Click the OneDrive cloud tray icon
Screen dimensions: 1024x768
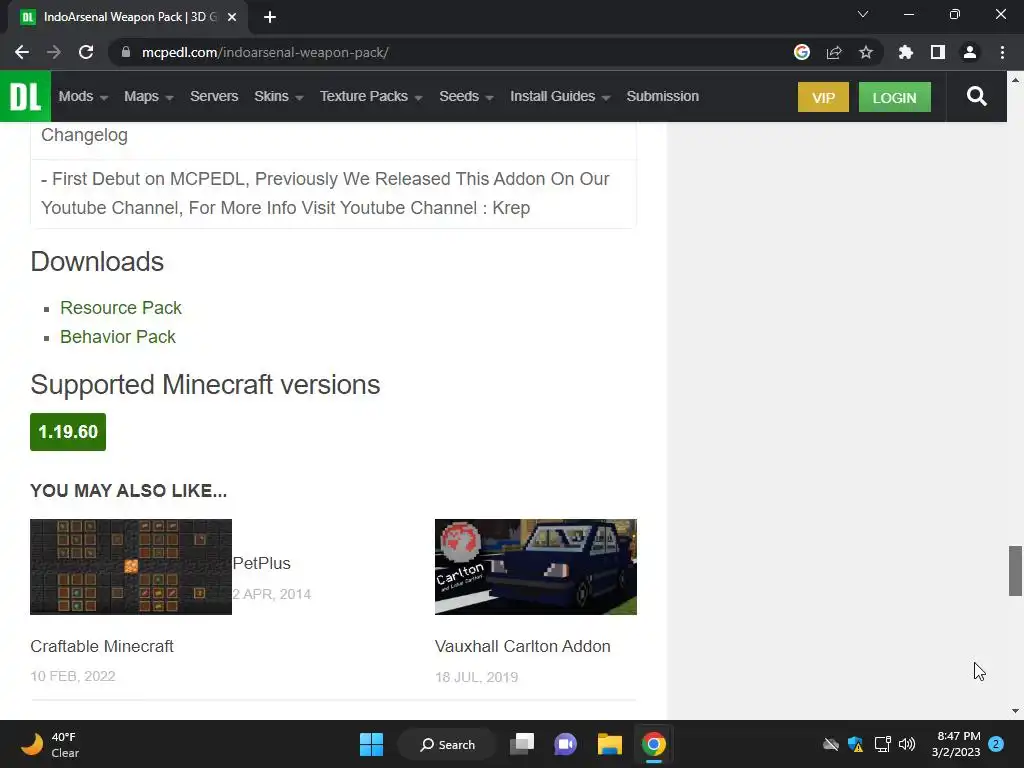tap(831, 744)
